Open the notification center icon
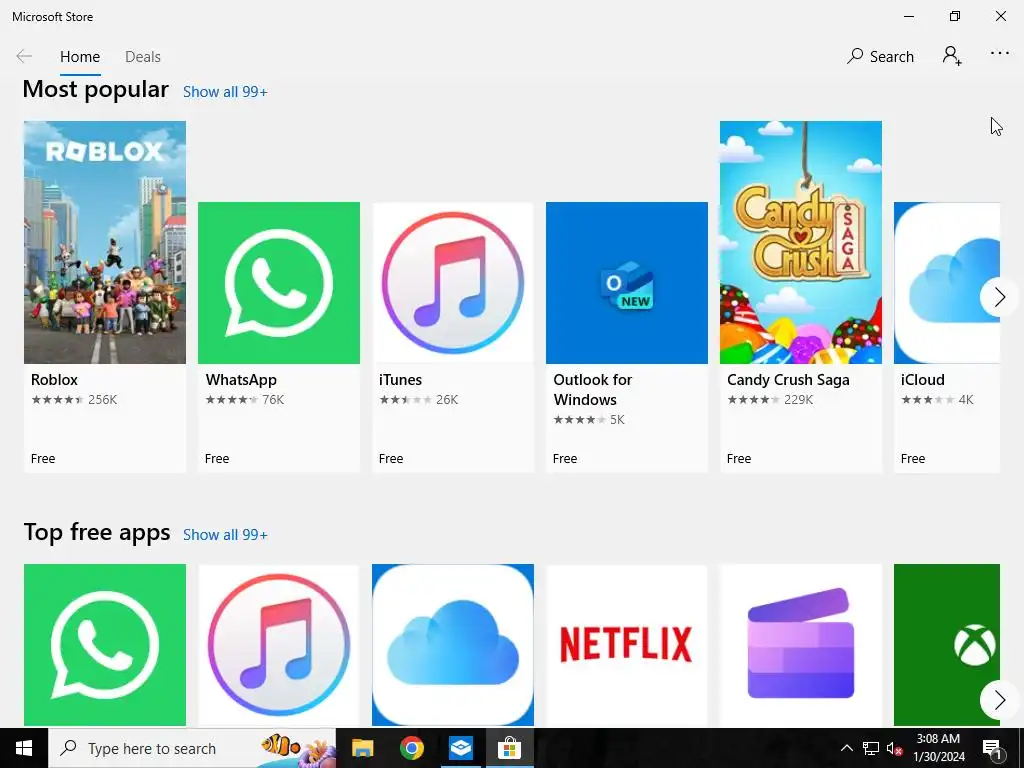The height and width of the screenshot is (768, 1024). pyautogui.click(x=991, y=748)
